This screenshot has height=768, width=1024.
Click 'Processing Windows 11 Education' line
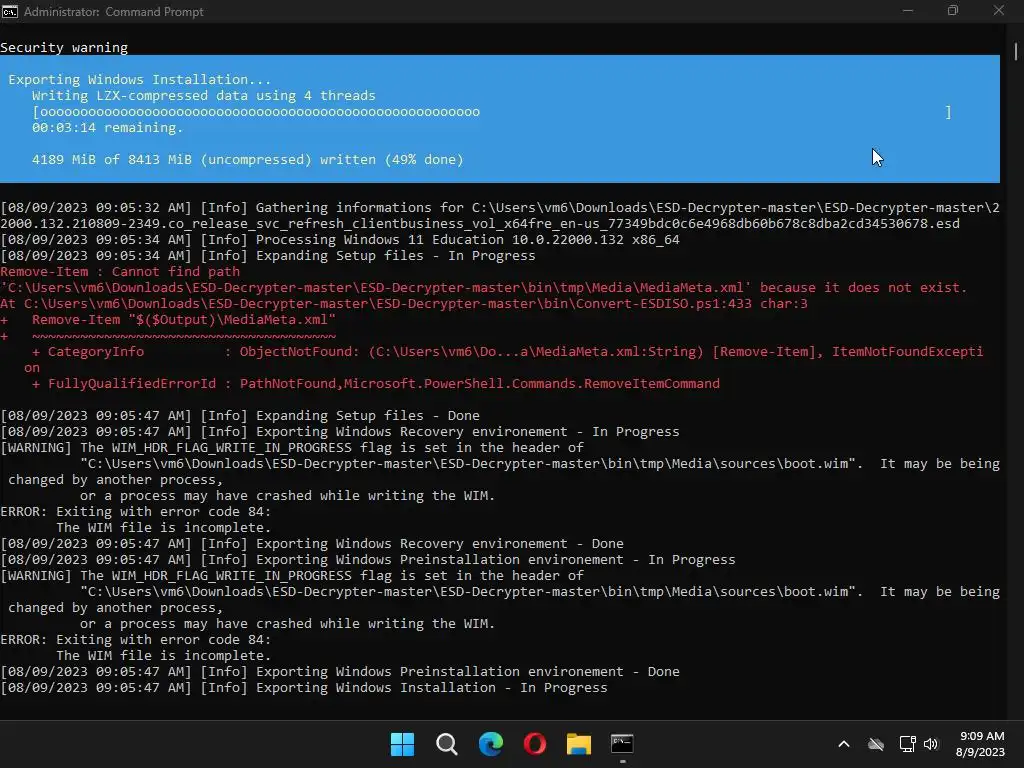[x=340, y=240]
